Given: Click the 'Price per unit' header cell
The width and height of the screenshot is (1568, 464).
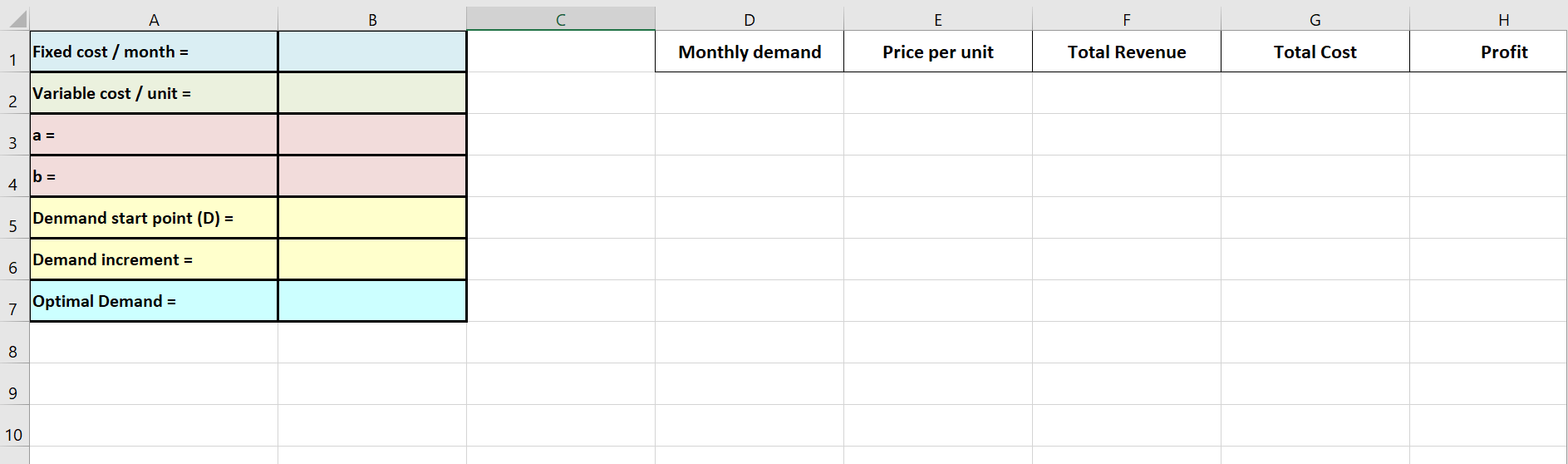Looking at the screenshot, I should pyautogui.click(x=938, y=52).
